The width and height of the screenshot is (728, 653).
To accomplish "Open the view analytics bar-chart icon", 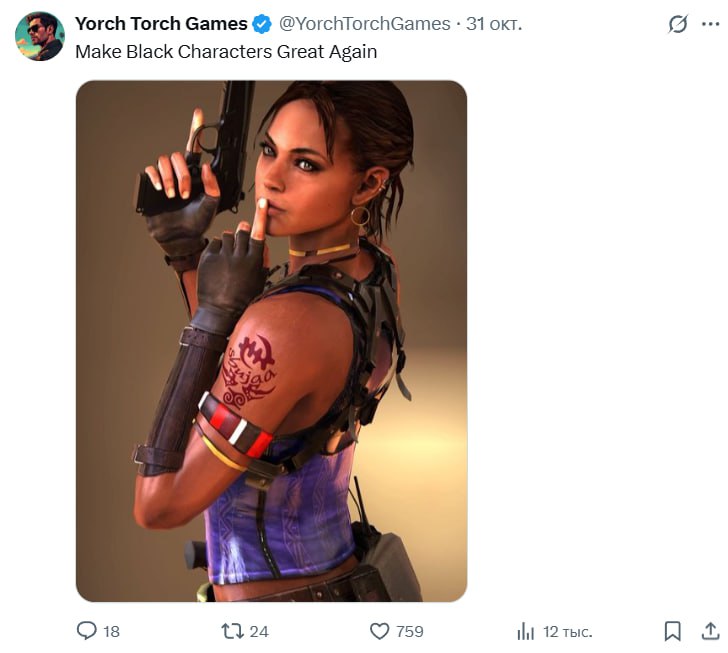I will (x=526, y=632).
